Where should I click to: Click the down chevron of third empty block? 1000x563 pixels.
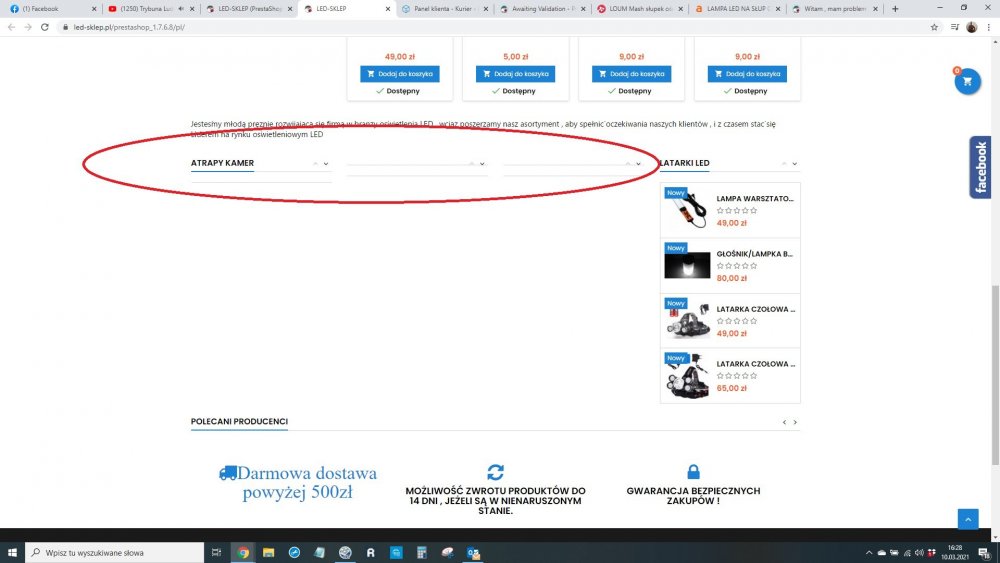[x=638, y=164]
